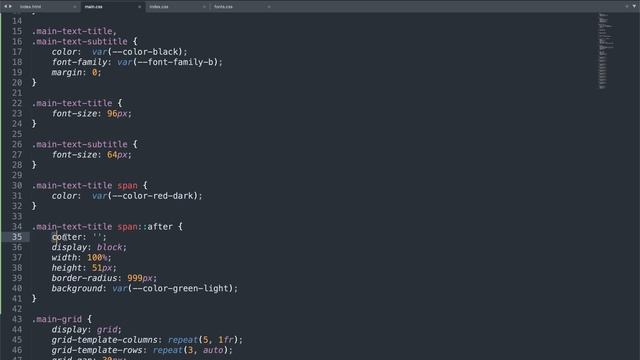Image resolution: width=640 pixels, height=360 pixels.
Task: Click the 'grid-template-rows' property
Action: click(97, 350)
